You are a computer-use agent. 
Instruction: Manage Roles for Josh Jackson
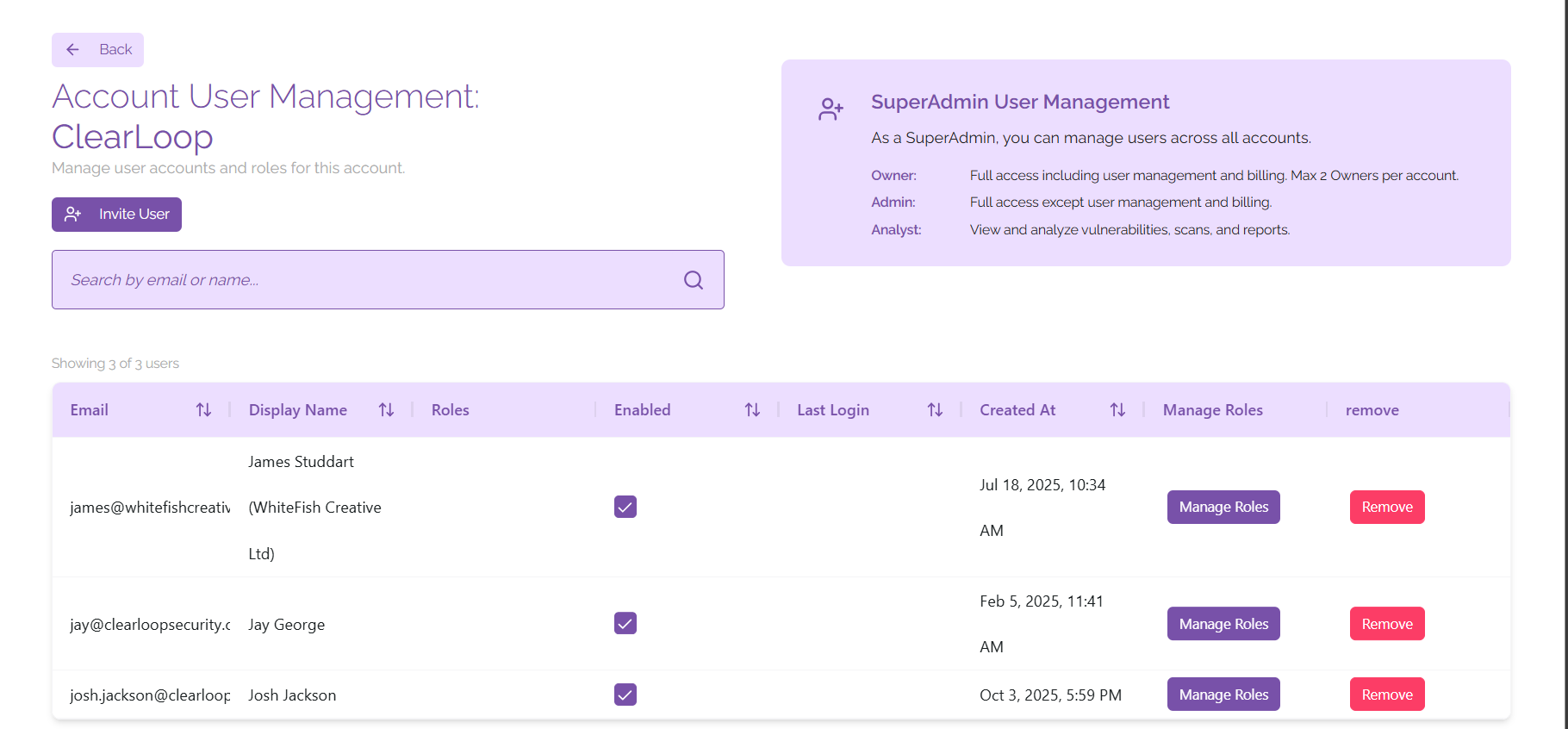[1223, 695]
